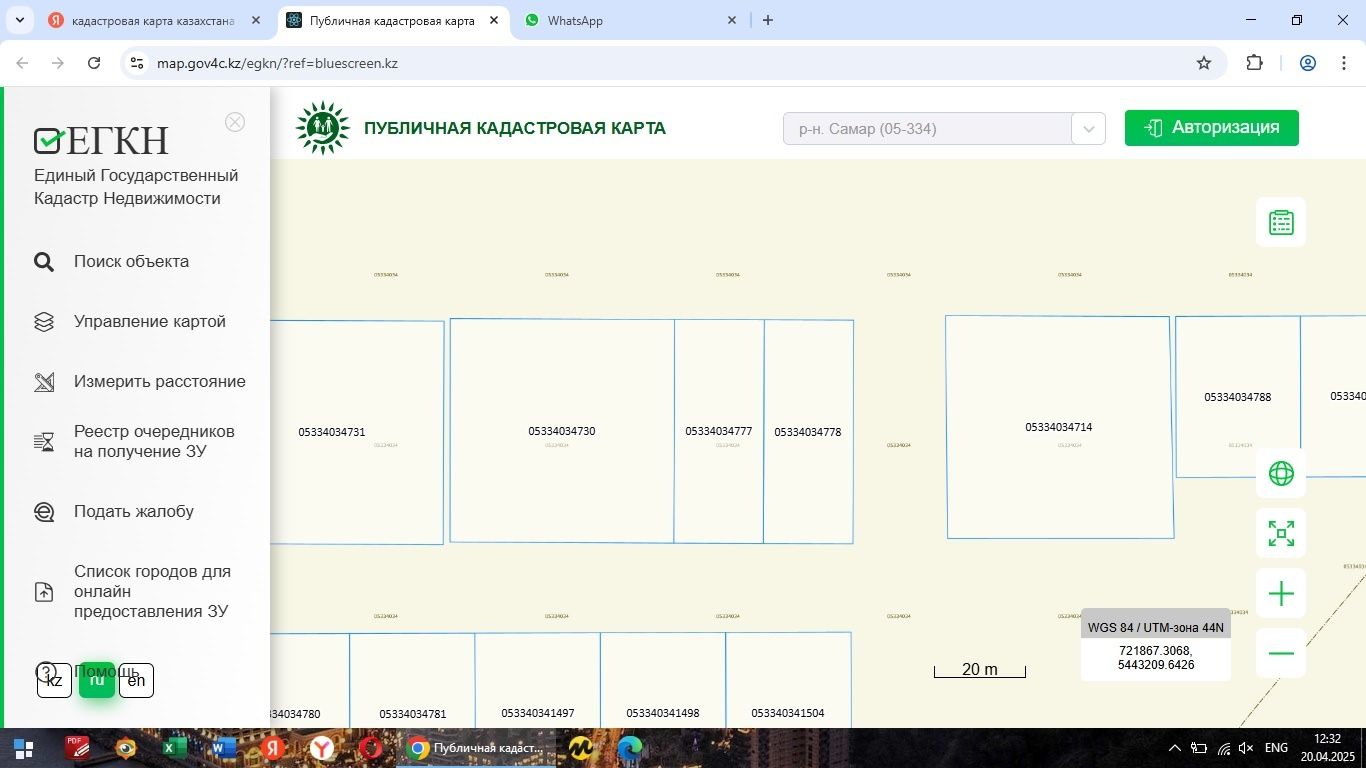Click the address bar URL

click(x=277, y=63)
